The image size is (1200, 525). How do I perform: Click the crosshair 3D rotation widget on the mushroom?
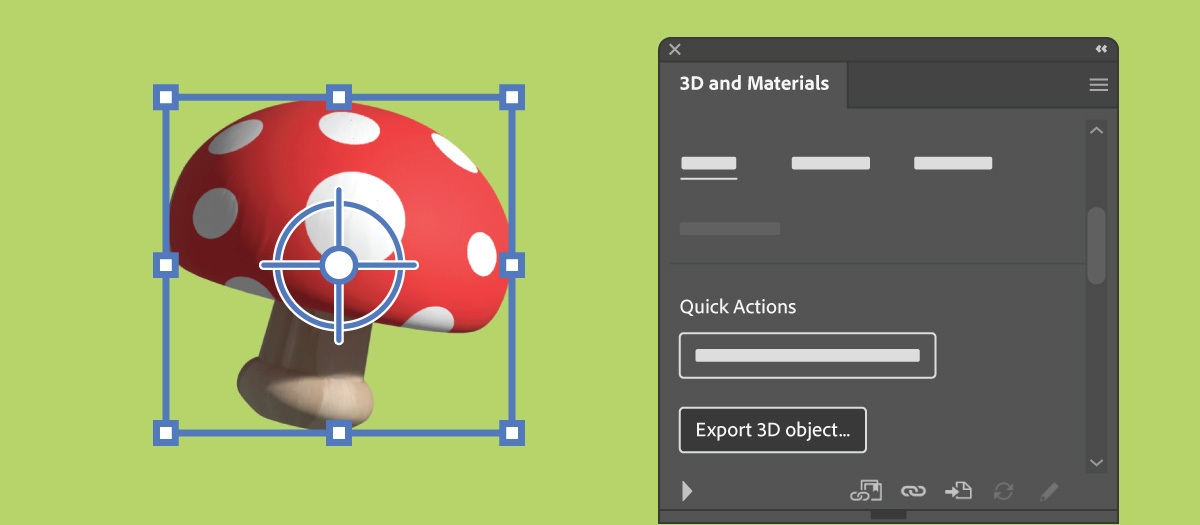[339, 265]
